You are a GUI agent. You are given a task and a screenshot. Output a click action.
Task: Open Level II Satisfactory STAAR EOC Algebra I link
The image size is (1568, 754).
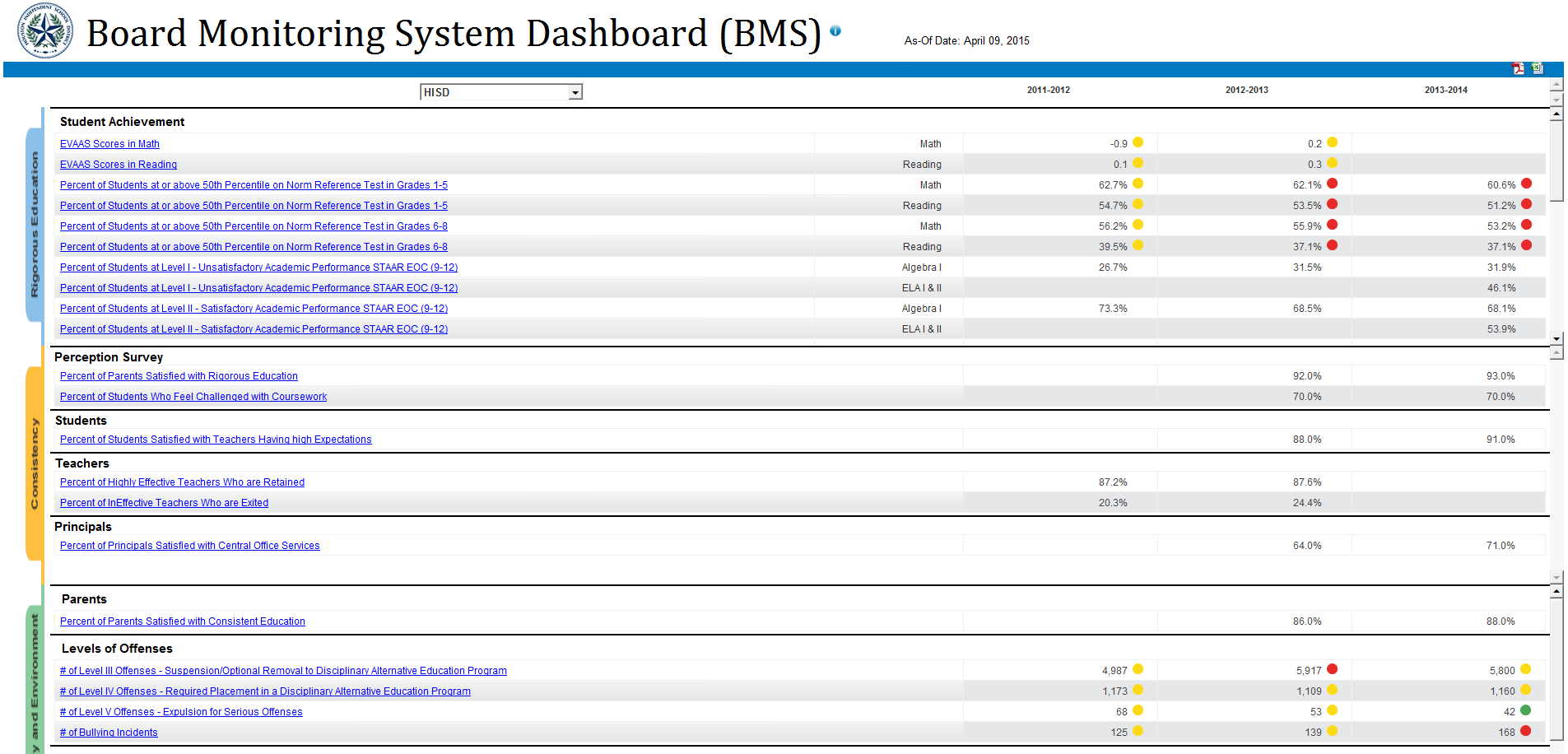pos(254,309)
